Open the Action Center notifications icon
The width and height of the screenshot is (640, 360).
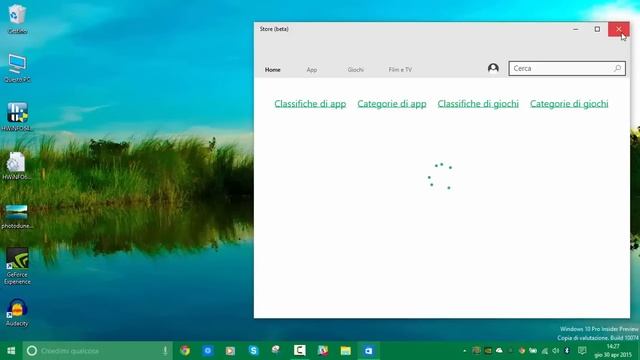[582, 351]
